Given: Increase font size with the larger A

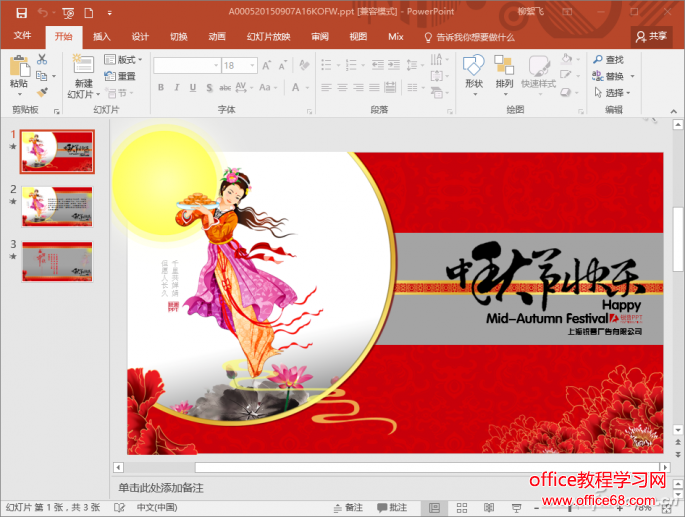Looking at the screenshot, I should (266, 66).
